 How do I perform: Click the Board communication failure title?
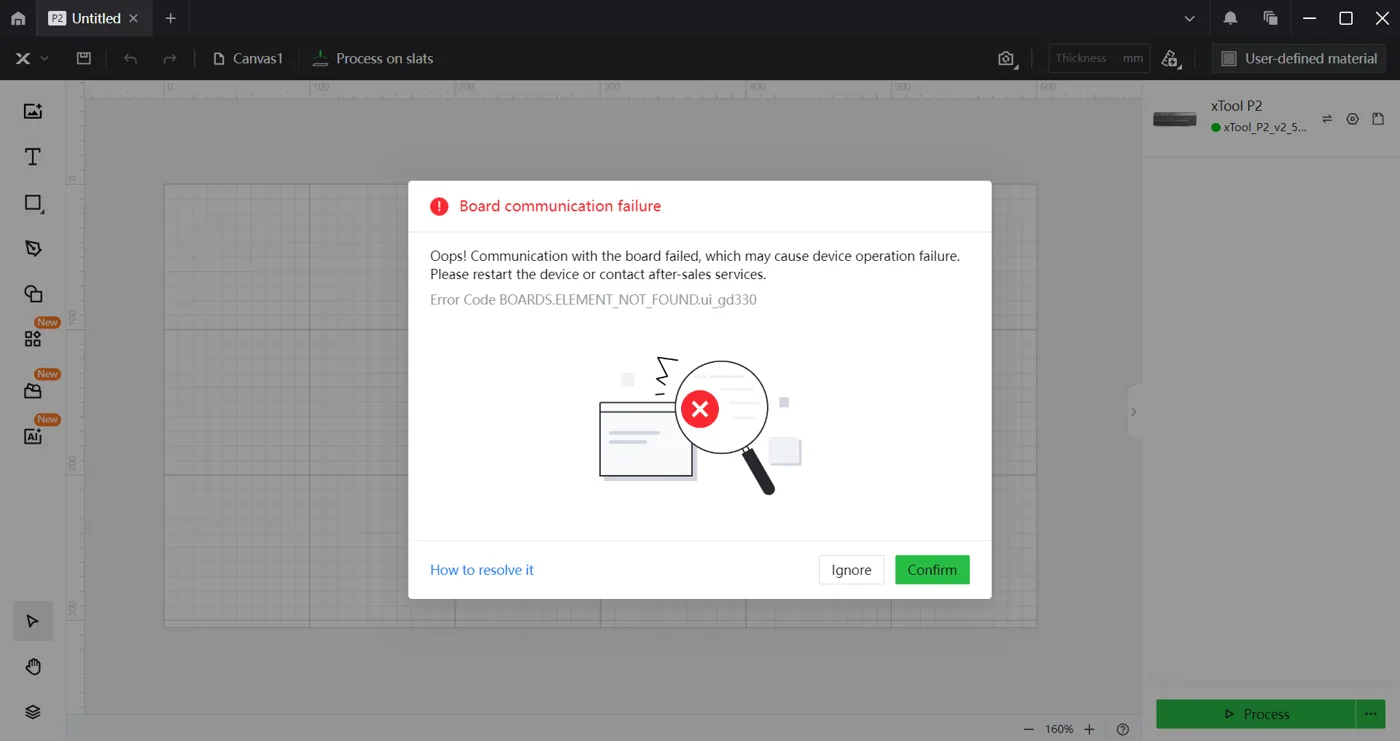point(560,206)
